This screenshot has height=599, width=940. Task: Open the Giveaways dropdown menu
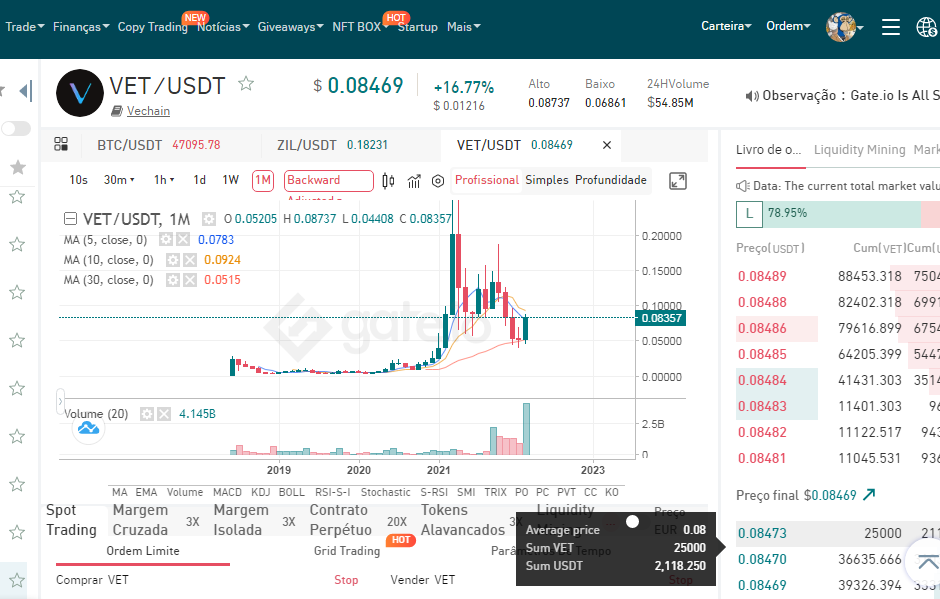click(x=290, y=27)
